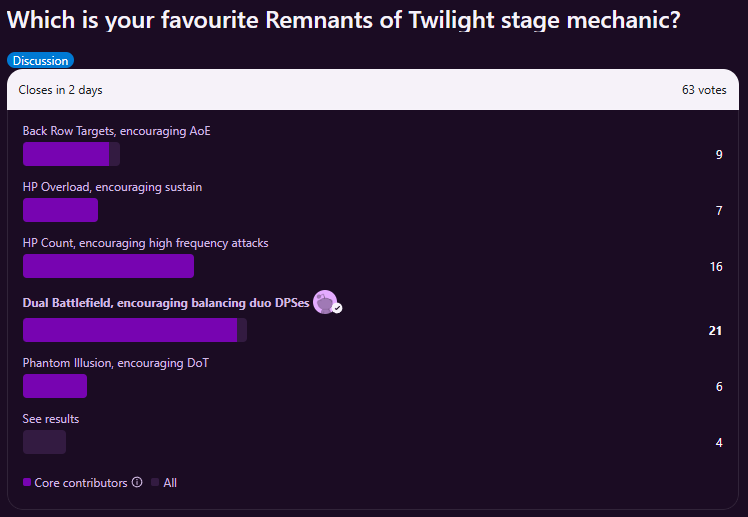Click the Closes in 2 days text
Image resolution: width=748 pixels, height=517 pixels.
[60, 90]
